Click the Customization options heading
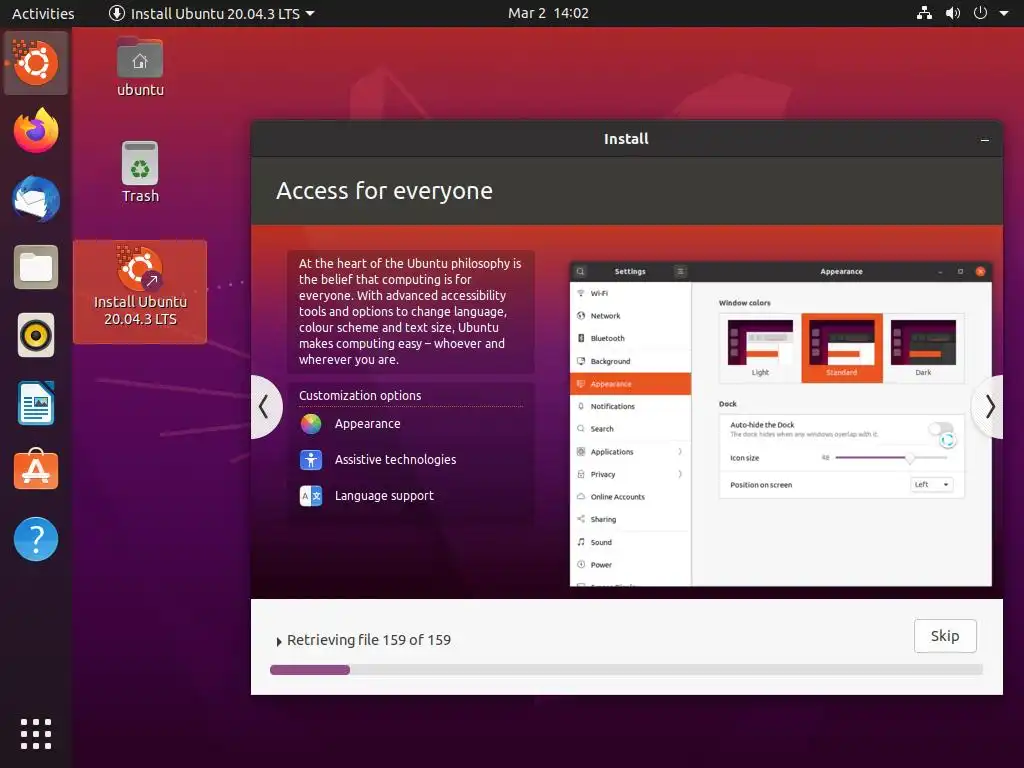The width and height of the screenshot is (1024, 768). pos(360,396)
